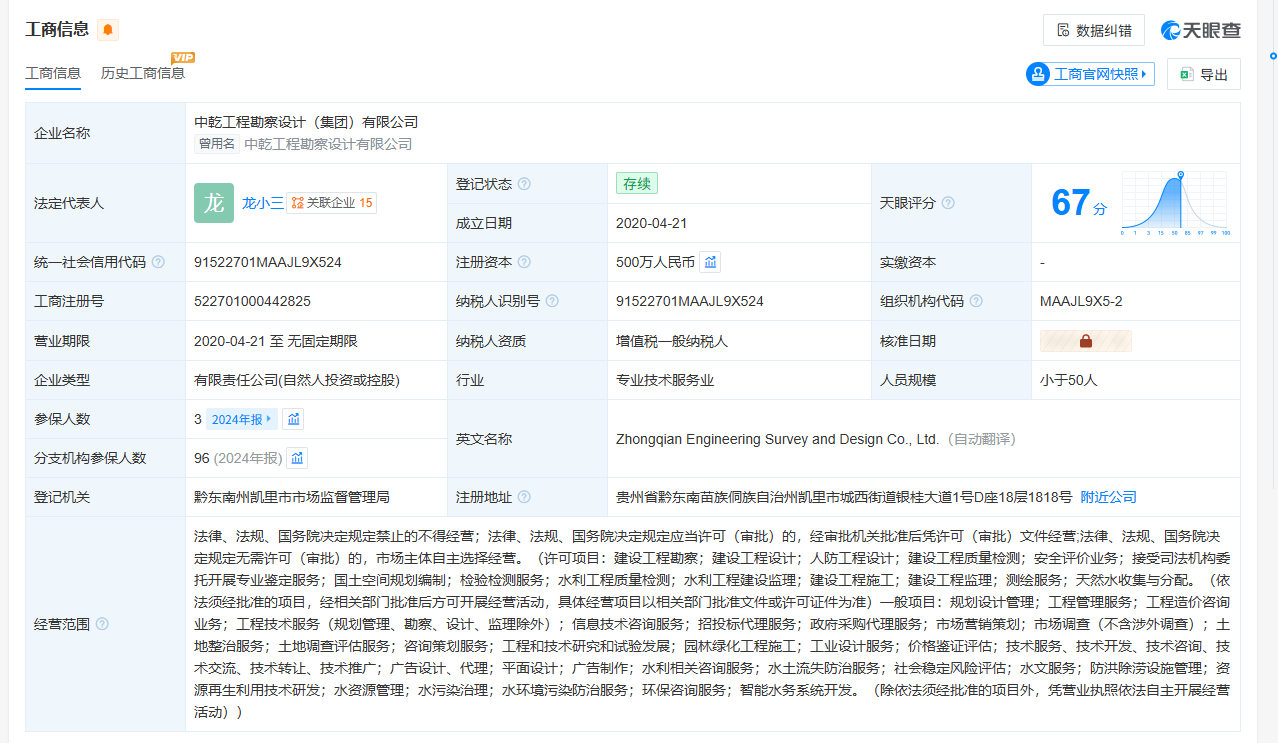Click the help icon next to 注册地址
Image resolution: width=1278 pixels, height=743 pixels.
tap(524, 497)
